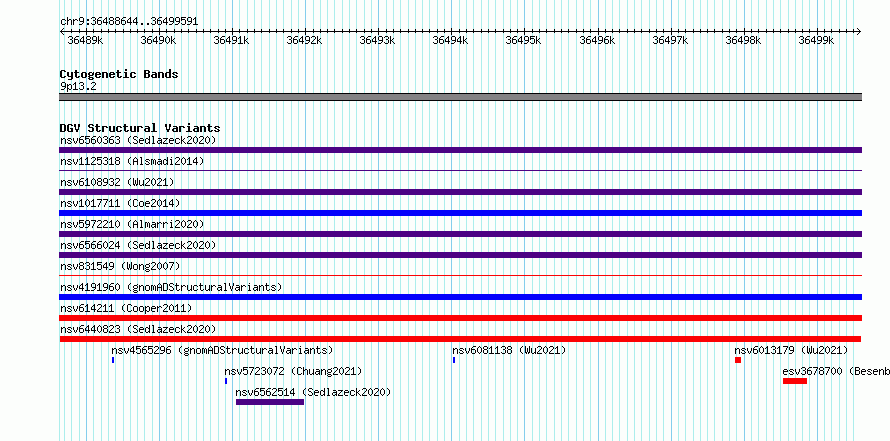Click the 36495k ruler position

[x=524, y=40]
